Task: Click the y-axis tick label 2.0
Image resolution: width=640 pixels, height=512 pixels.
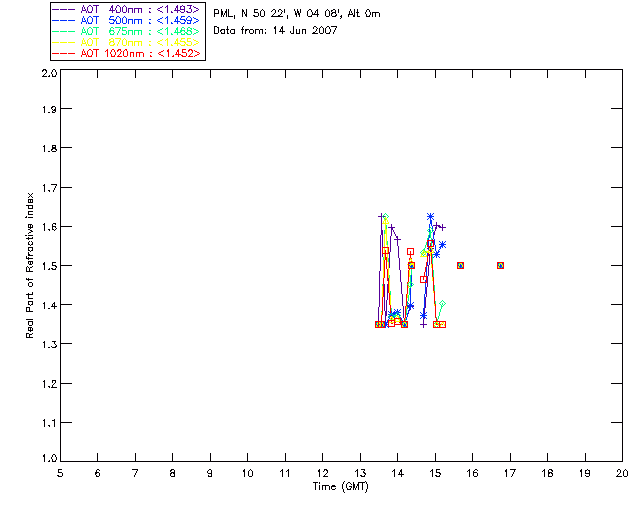Action: coord(49,73)
